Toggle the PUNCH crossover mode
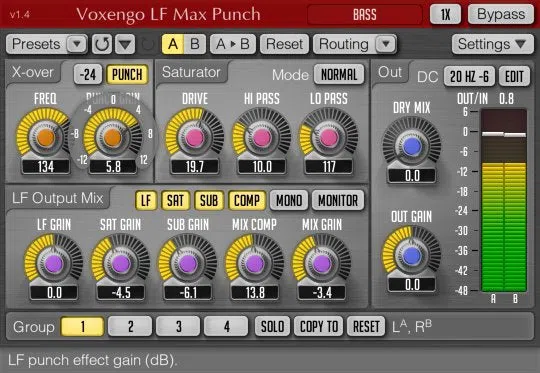540x373 pixels. coord(127,74)
